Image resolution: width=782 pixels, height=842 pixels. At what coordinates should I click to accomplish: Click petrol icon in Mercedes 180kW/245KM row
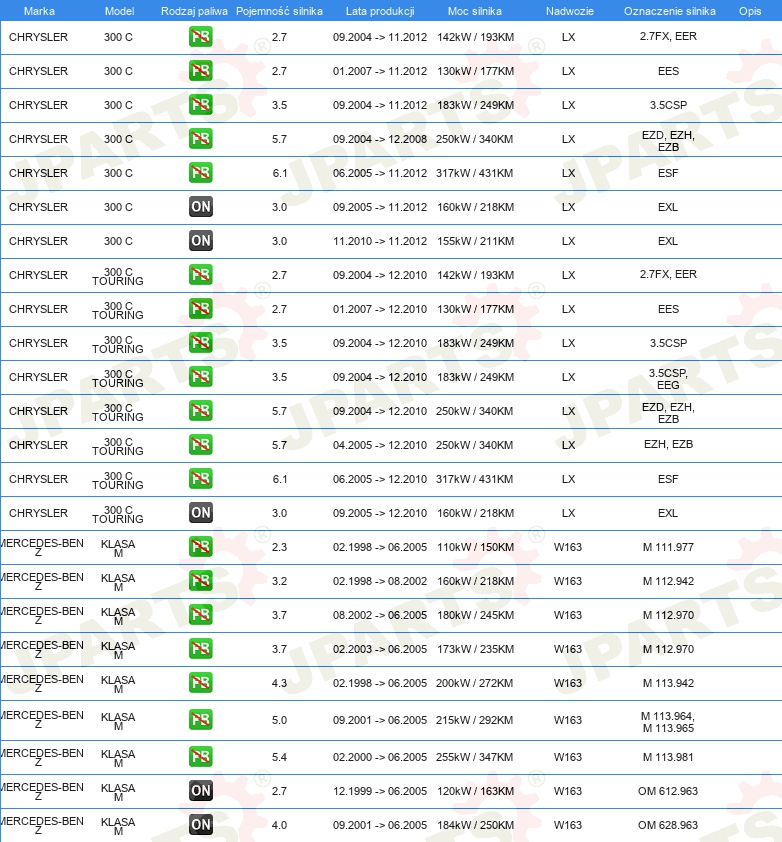tap(200, 615)
